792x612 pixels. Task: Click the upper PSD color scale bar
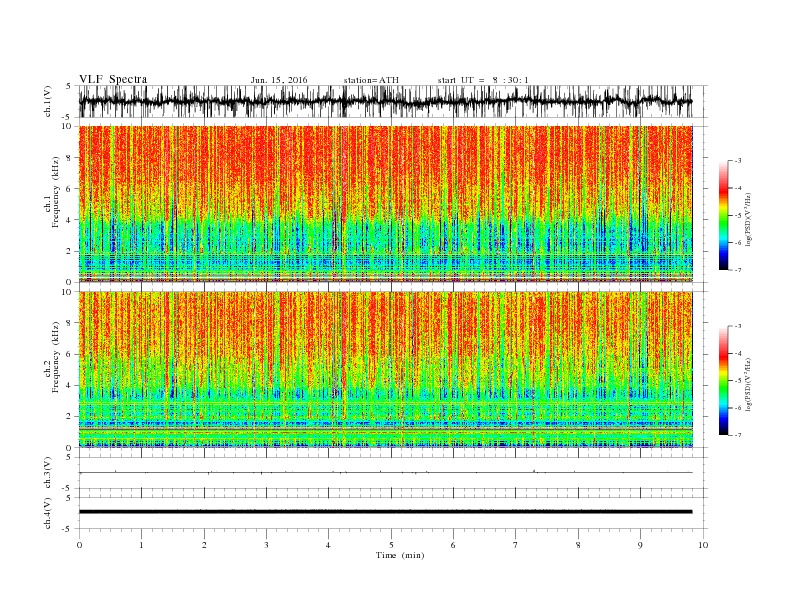point(723,215)
